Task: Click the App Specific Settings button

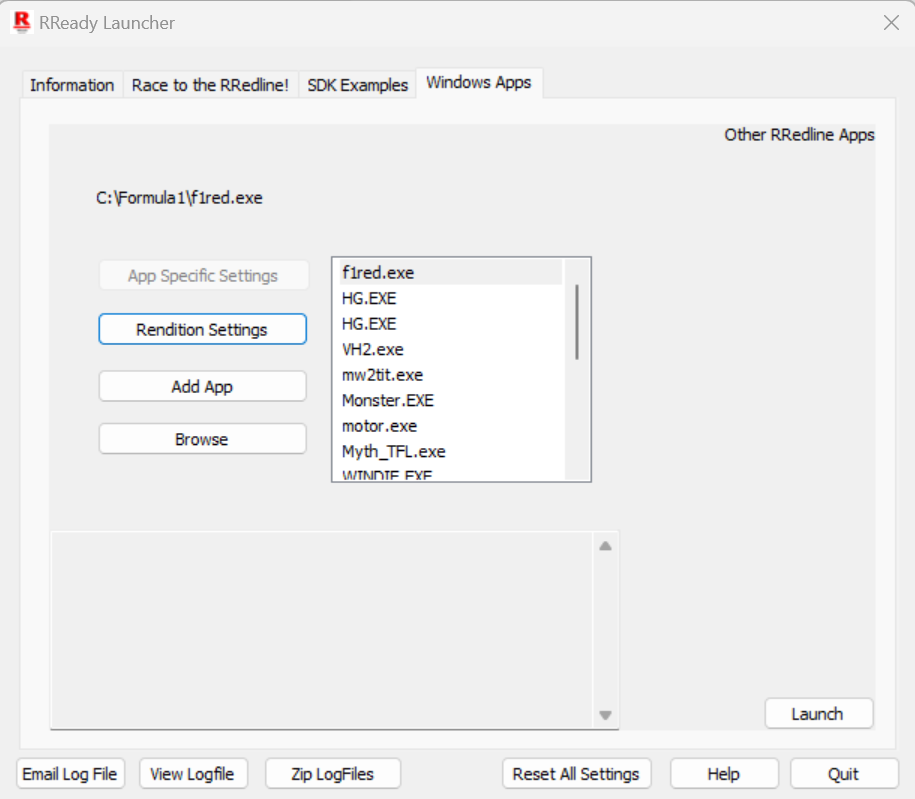Action: coord(203,275)
